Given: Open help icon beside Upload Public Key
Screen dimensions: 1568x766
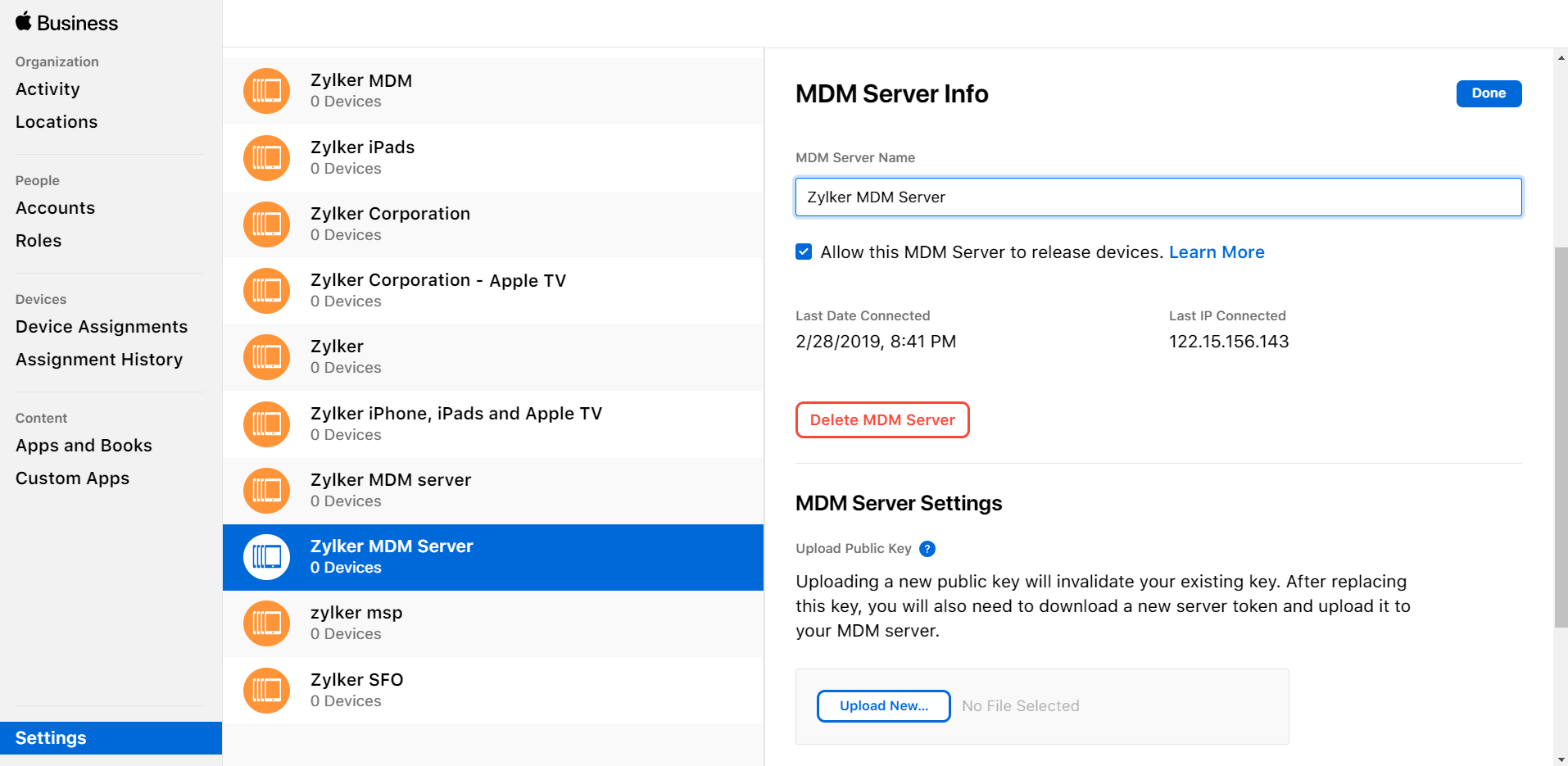Looking at the screenshot, I should 927,549.
